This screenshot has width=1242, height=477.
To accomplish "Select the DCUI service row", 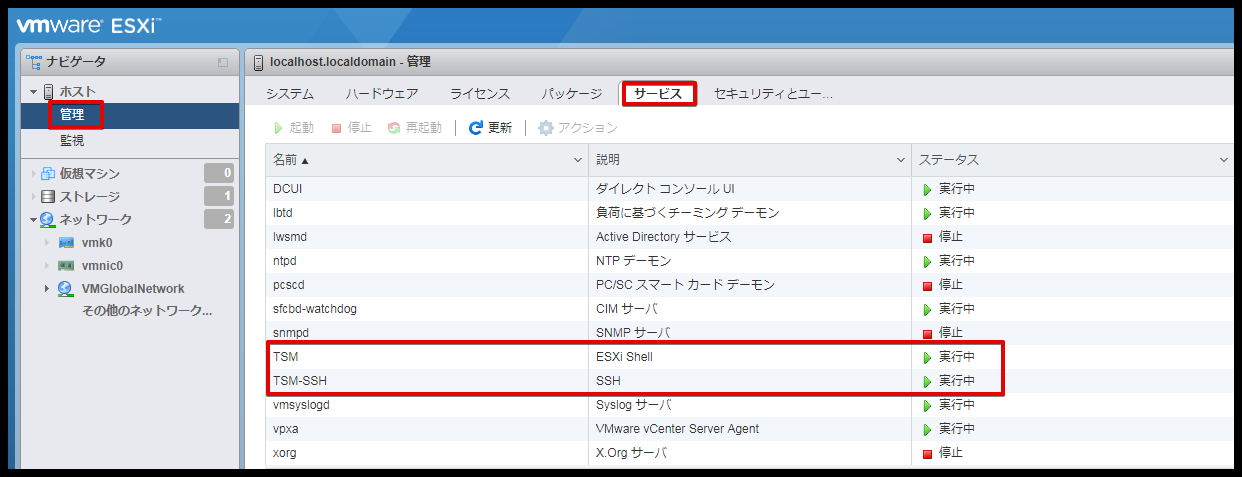I will pos(749,189).
